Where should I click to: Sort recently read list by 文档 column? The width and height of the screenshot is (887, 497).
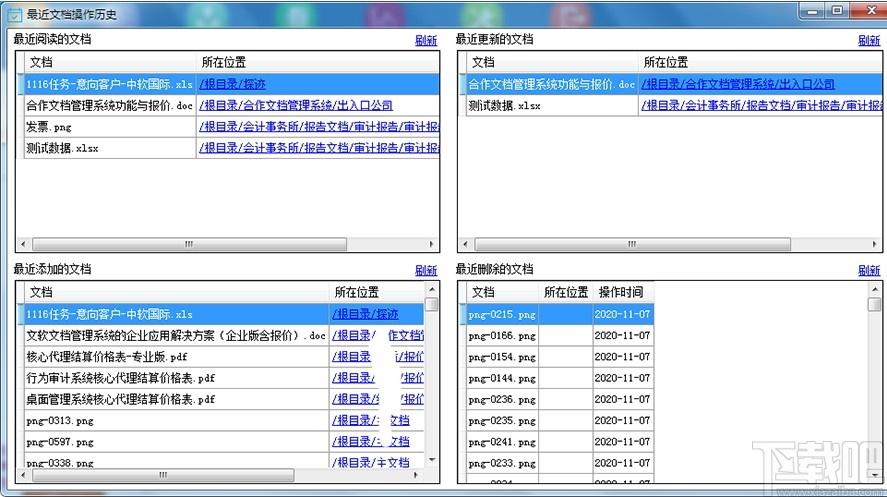tap(110, 62)
